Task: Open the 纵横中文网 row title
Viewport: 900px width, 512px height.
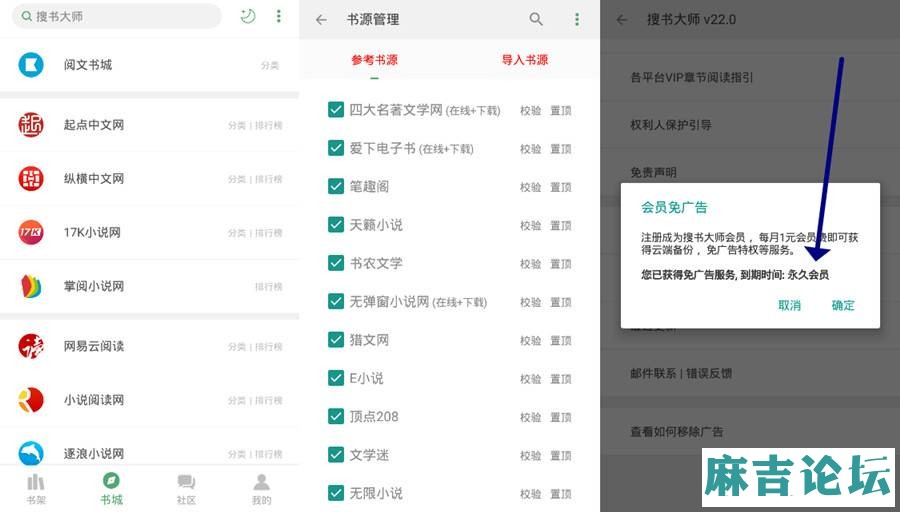Action: (94, 179)
